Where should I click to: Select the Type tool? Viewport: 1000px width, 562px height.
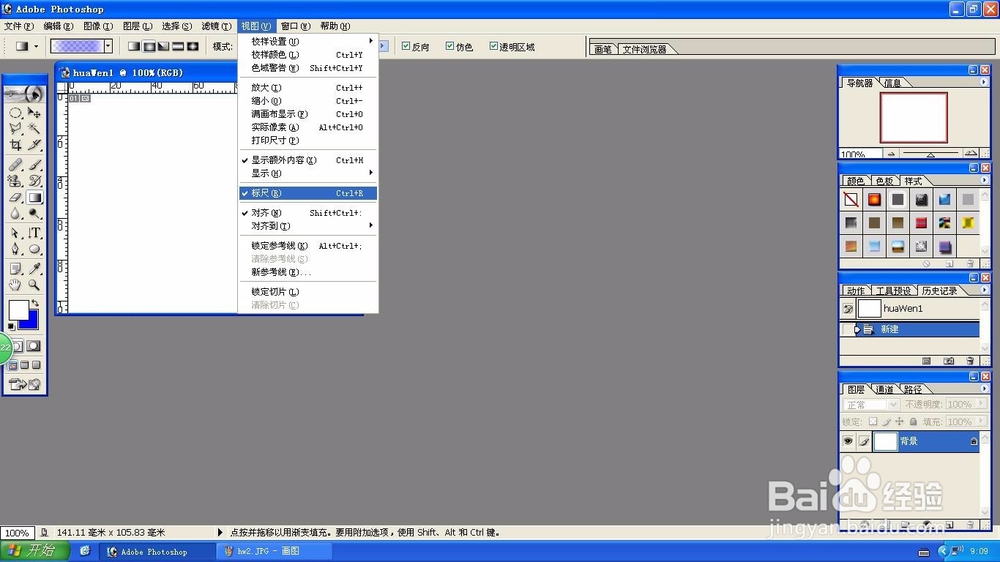point(34,233)
